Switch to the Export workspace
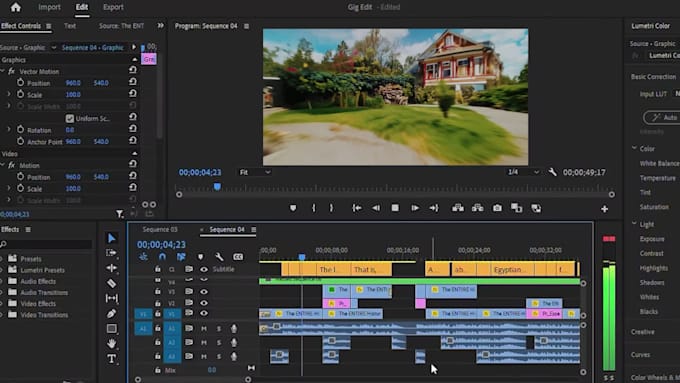680x383 pixels. click(113, 7)
